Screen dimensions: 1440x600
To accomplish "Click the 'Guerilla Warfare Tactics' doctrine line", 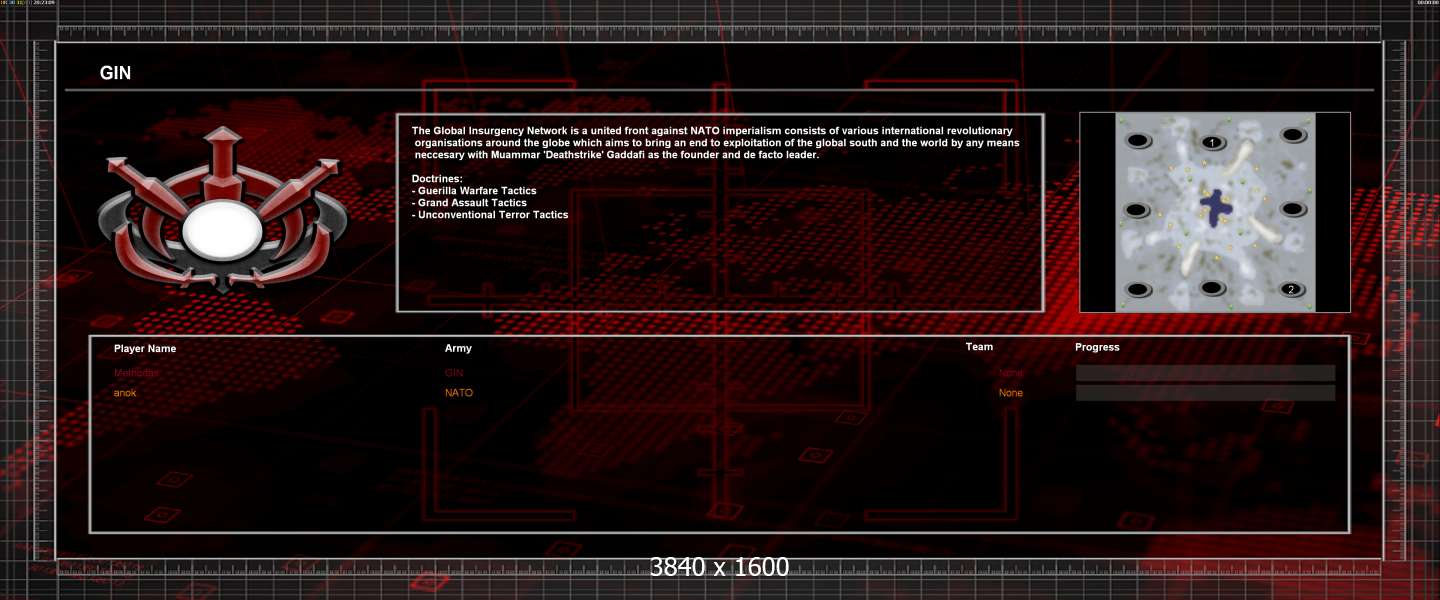I will (474, 191).
